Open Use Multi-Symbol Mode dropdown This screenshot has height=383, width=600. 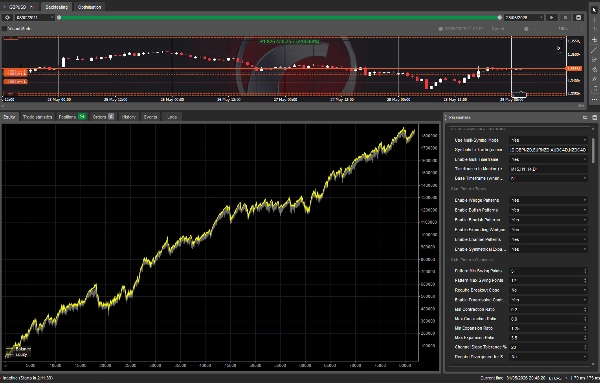(548, 140)
